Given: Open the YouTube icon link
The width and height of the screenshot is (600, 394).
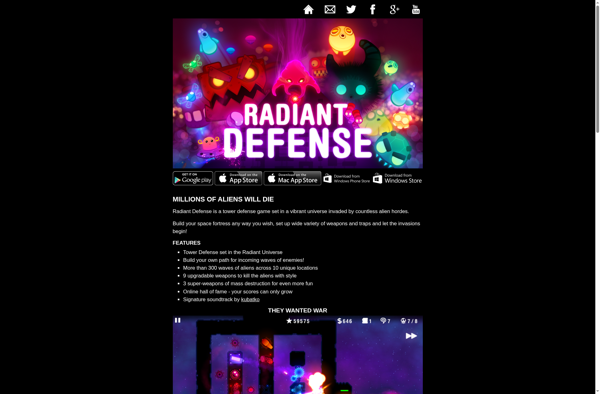Looking at the screenshot, I should [416, 10].
